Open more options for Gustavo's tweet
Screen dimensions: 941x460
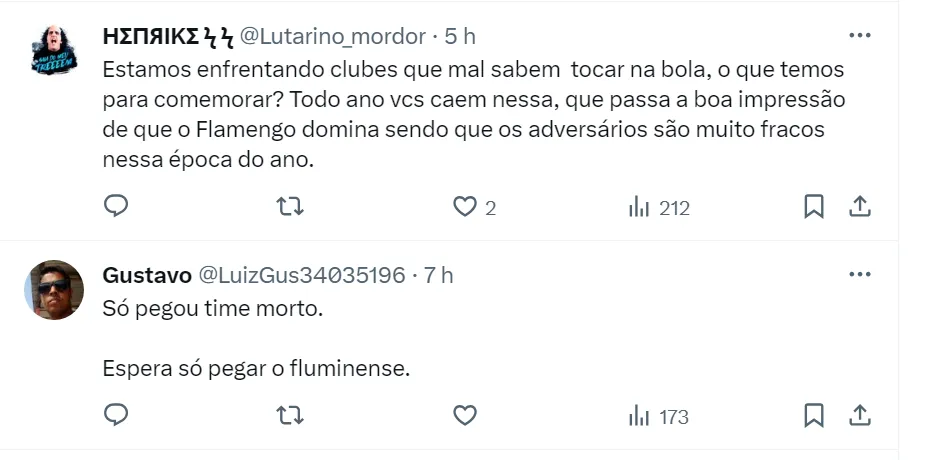(x=859, y=274)
